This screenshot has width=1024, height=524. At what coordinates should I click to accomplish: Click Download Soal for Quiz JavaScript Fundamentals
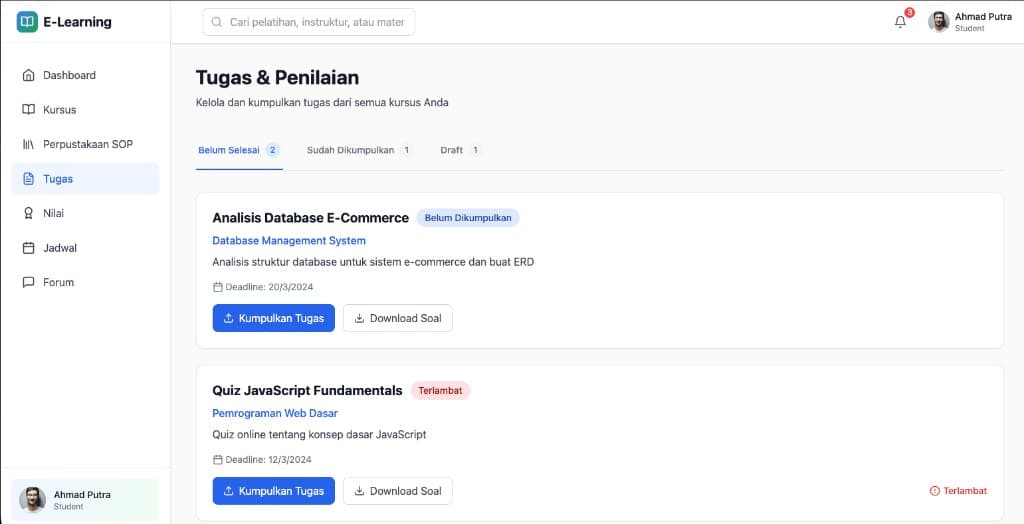(397, 491)
